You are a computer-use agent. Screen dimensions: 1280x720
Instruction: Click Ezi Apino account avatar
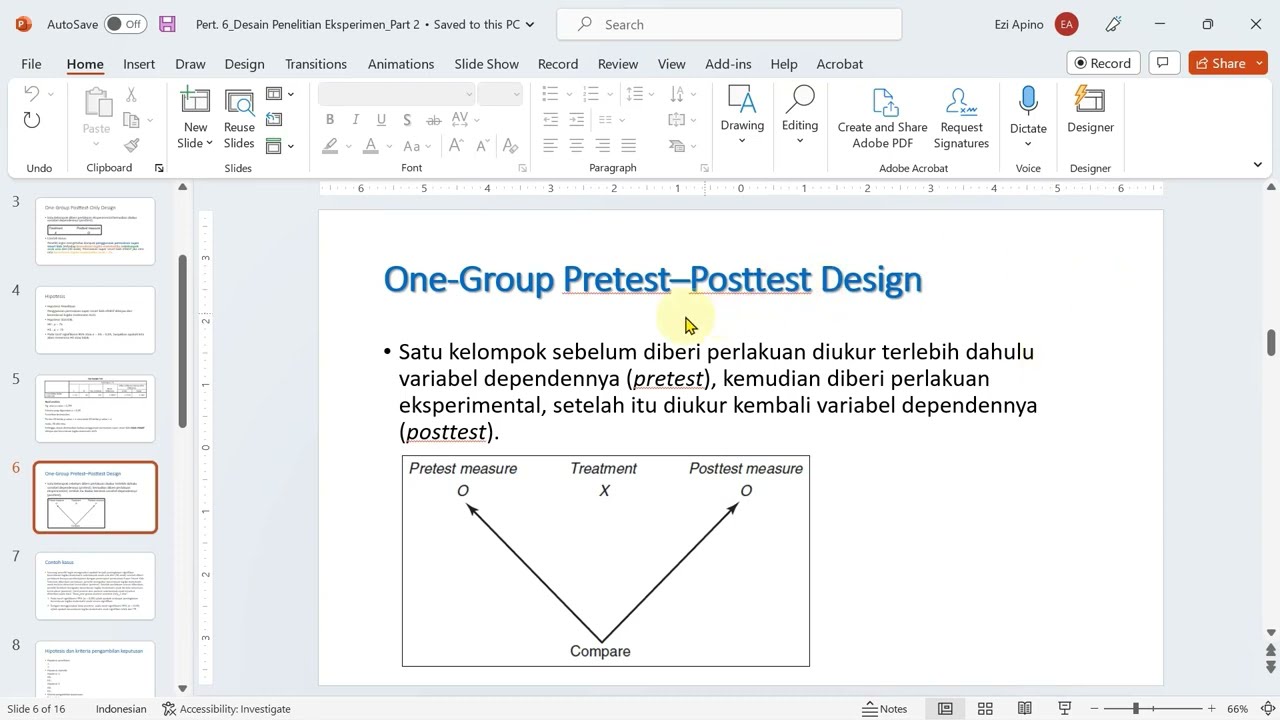1066,24
